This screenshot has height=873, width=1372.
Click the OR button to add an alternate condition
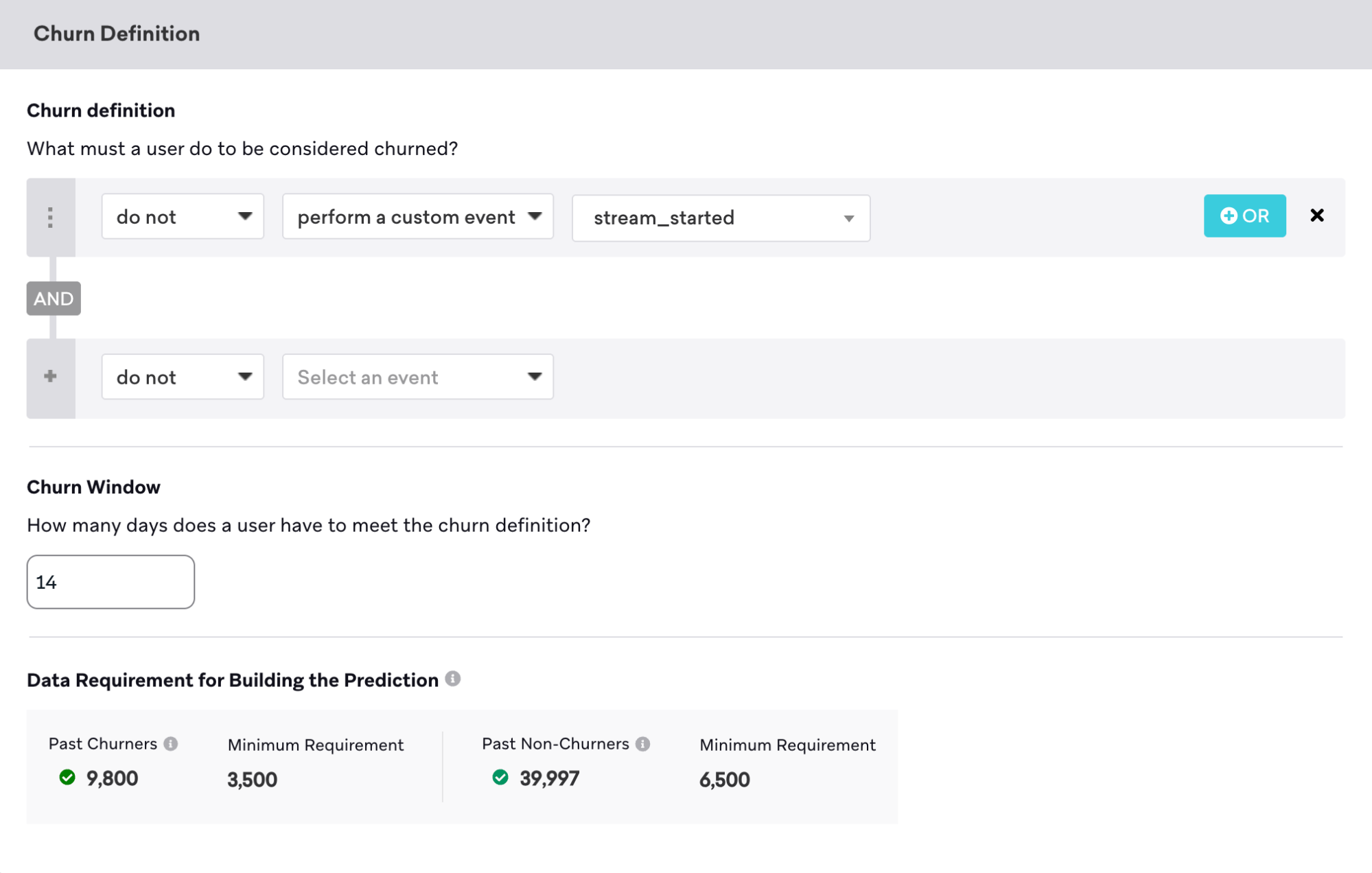(x=1244, y=216)
